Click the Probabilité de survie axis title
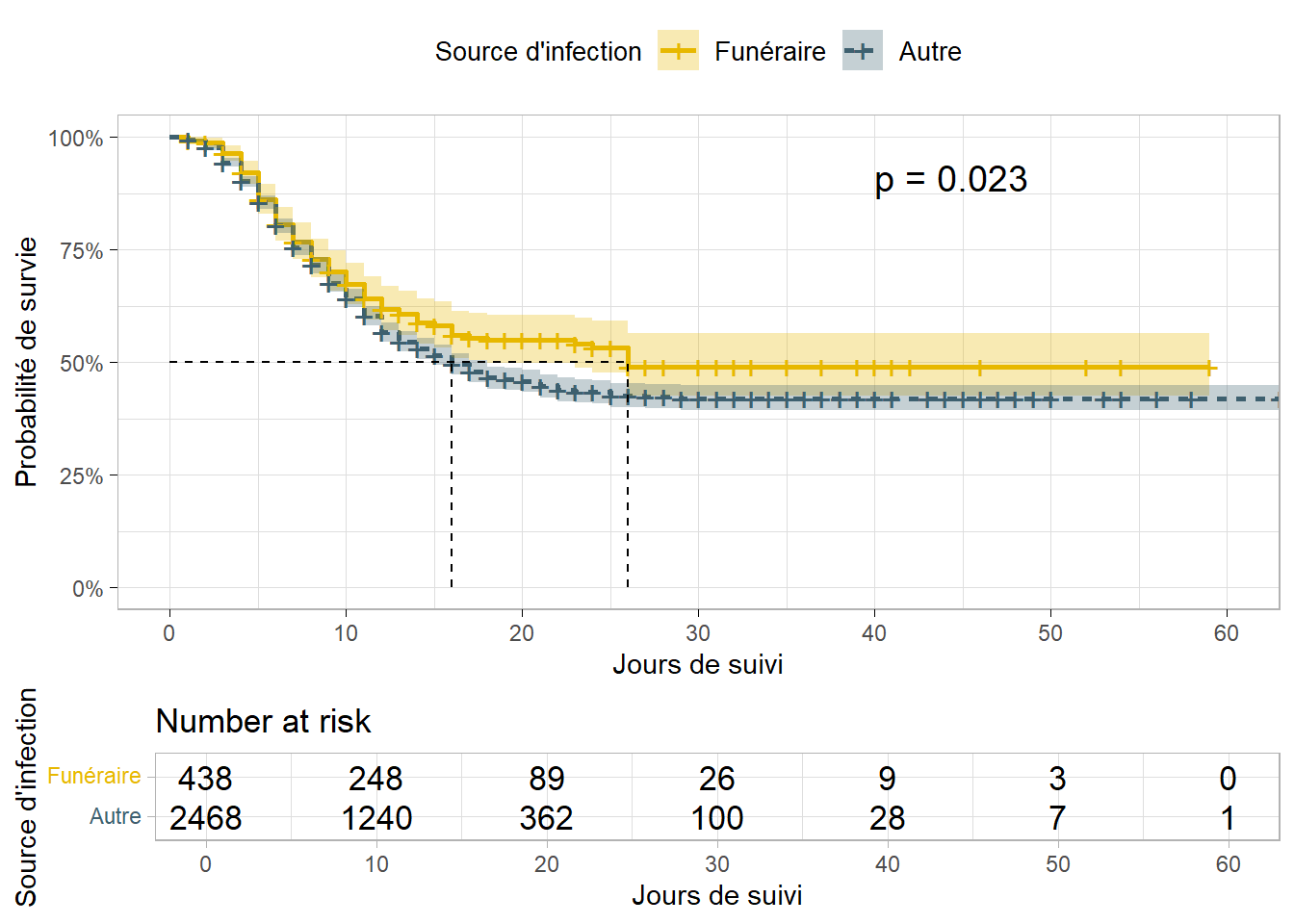 (x=26, y=362)
